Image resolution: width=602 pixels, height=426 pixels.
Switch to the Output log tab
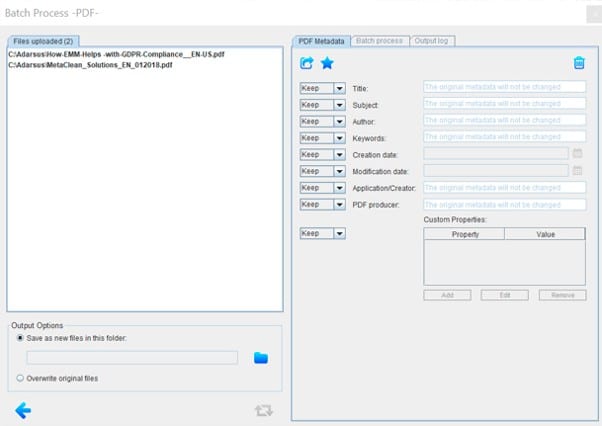tap(432, 41)
